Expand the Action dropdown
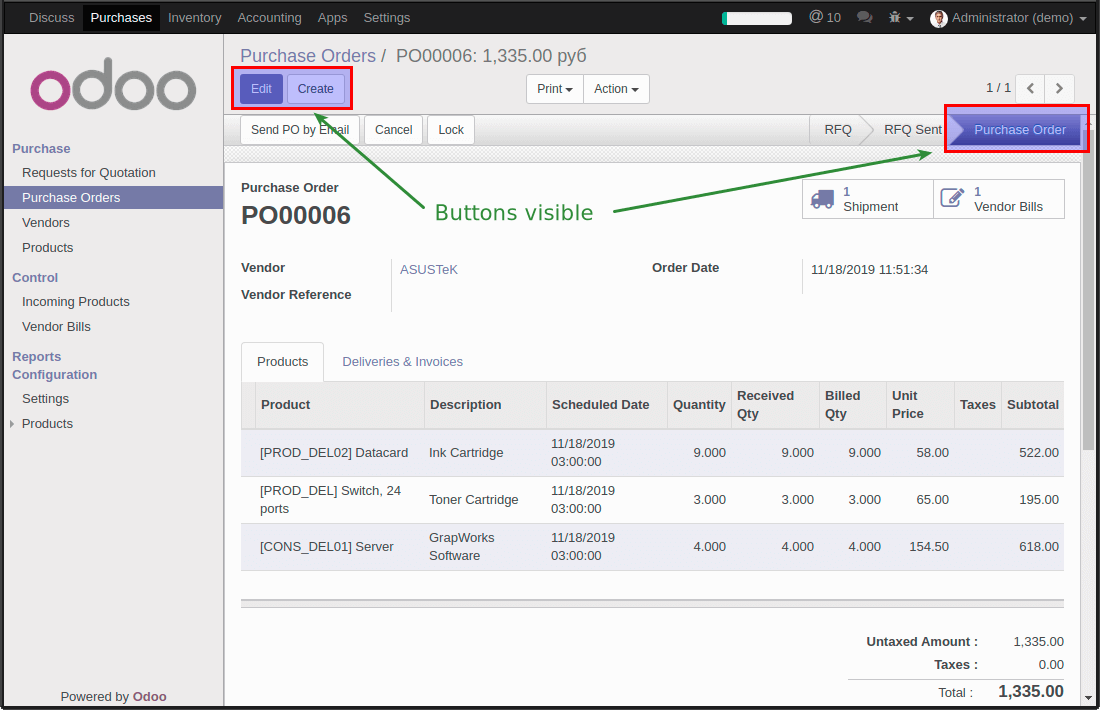The height and width of the screenshot is (710, 1100). tap(616, 89)
